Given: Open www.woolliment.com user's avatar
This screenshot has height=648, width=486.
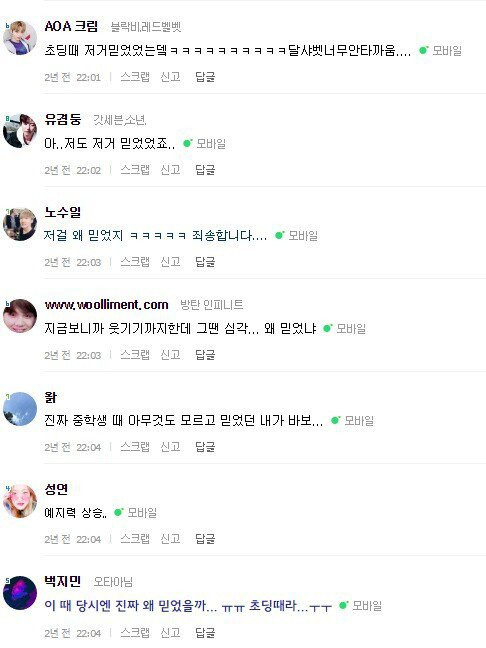Looking at the screenshot, I should (x=20, y=316).
